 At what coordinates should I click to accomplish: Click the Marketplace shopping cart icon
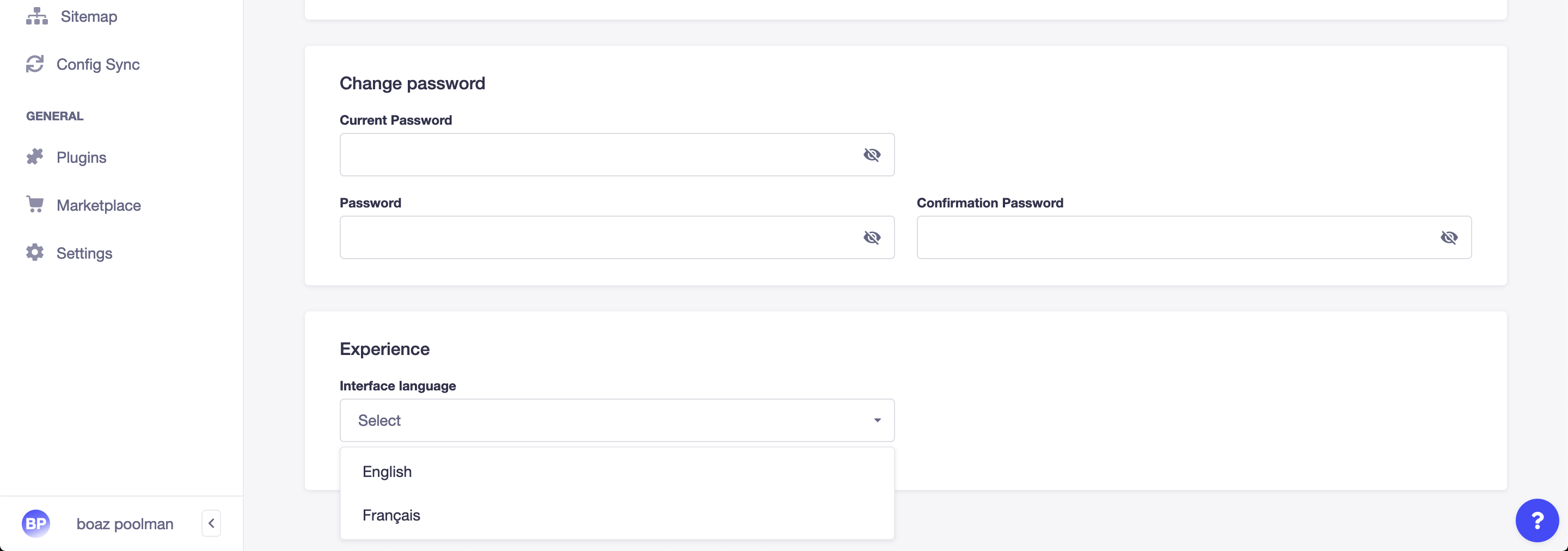(x=35, y=205)
